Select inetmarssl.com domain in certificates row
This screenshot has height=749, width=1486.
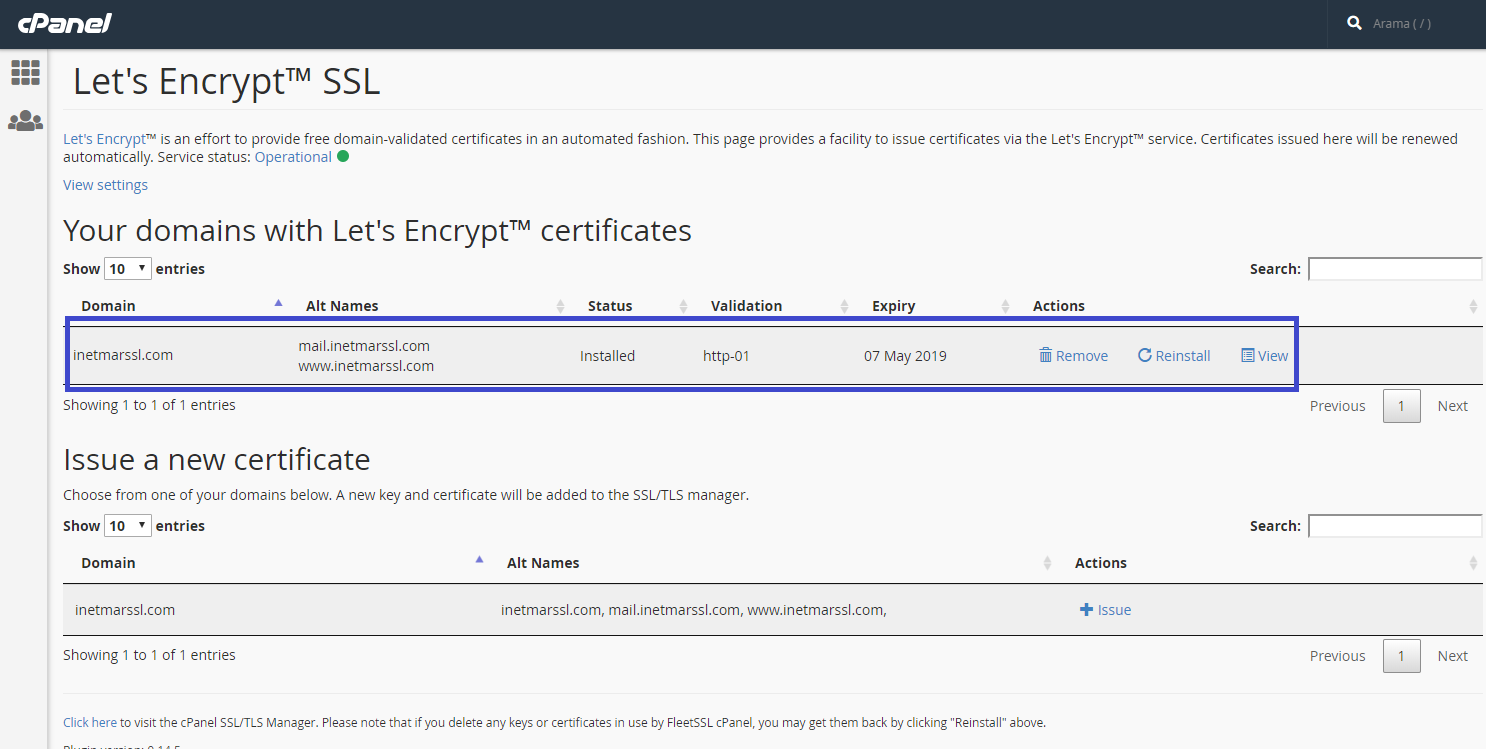tap(123, 355)
